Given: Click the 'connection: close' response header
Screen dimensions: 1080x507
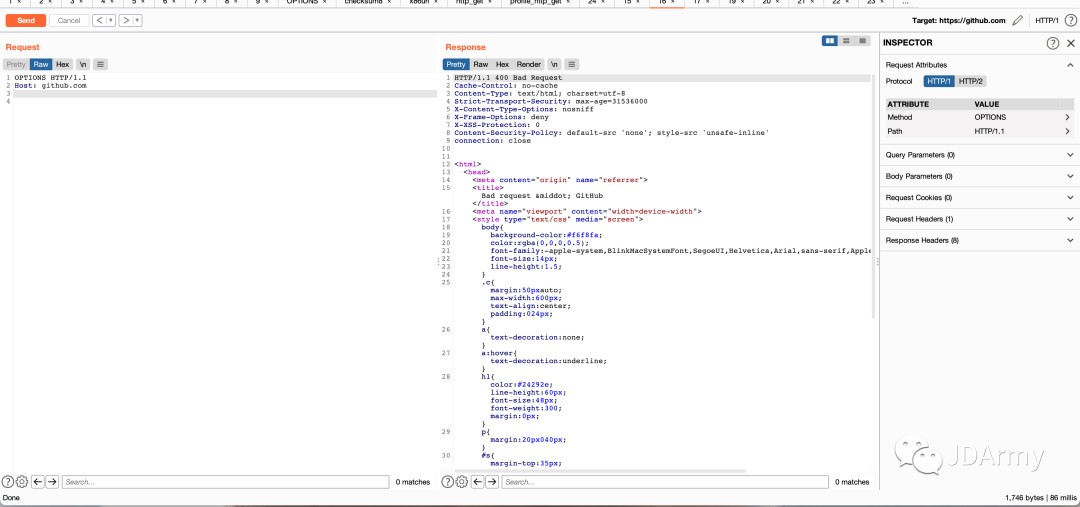Looking at the screenshot, I should coord(492,141).
